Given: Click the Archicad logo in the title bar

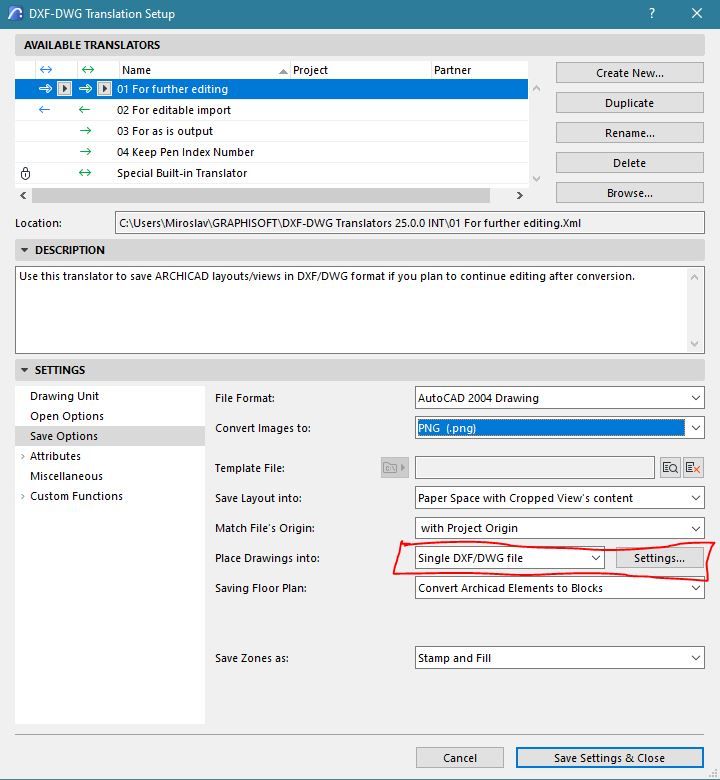Looking at the screenshot, I should coord(15,13).
